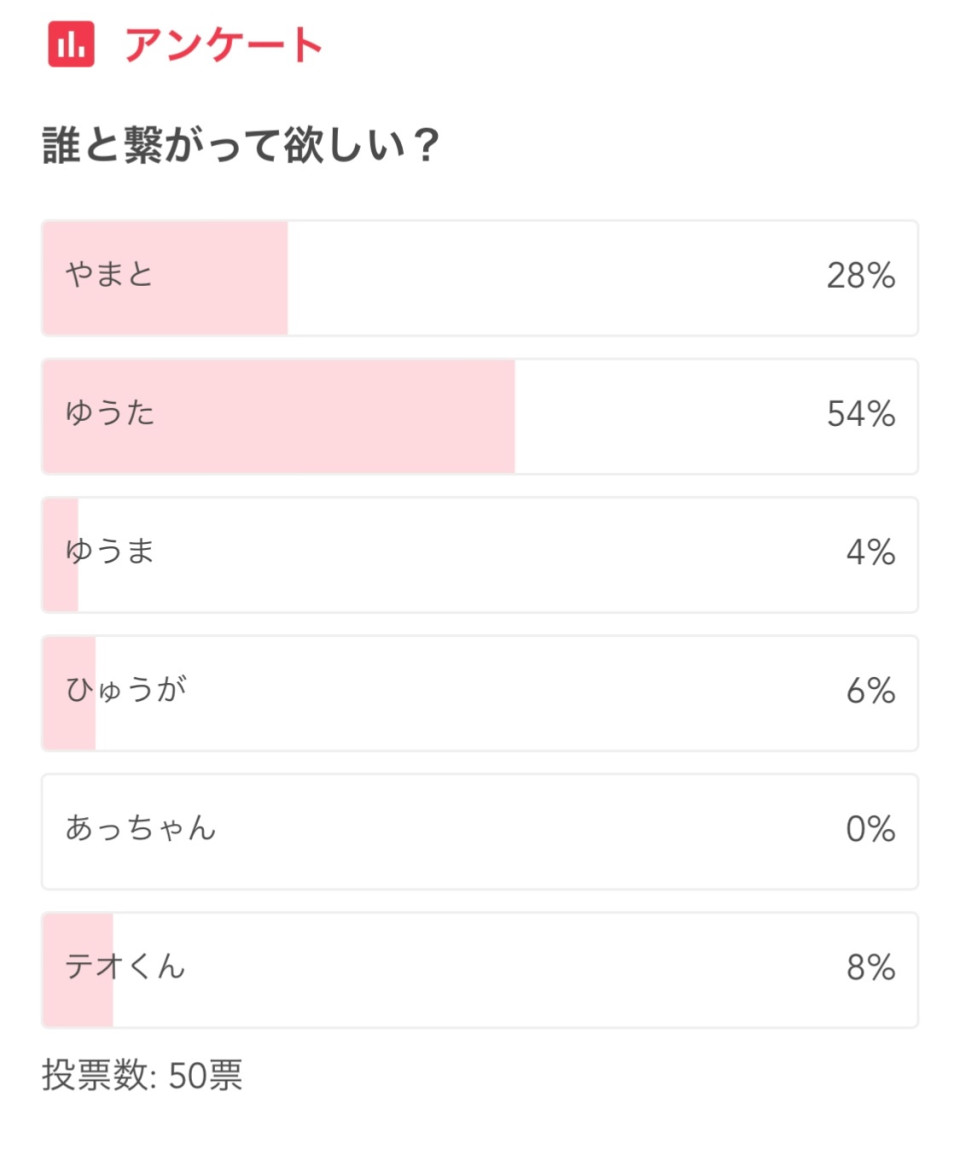Click the 8% result for テオくん

[x=871, y=968]
